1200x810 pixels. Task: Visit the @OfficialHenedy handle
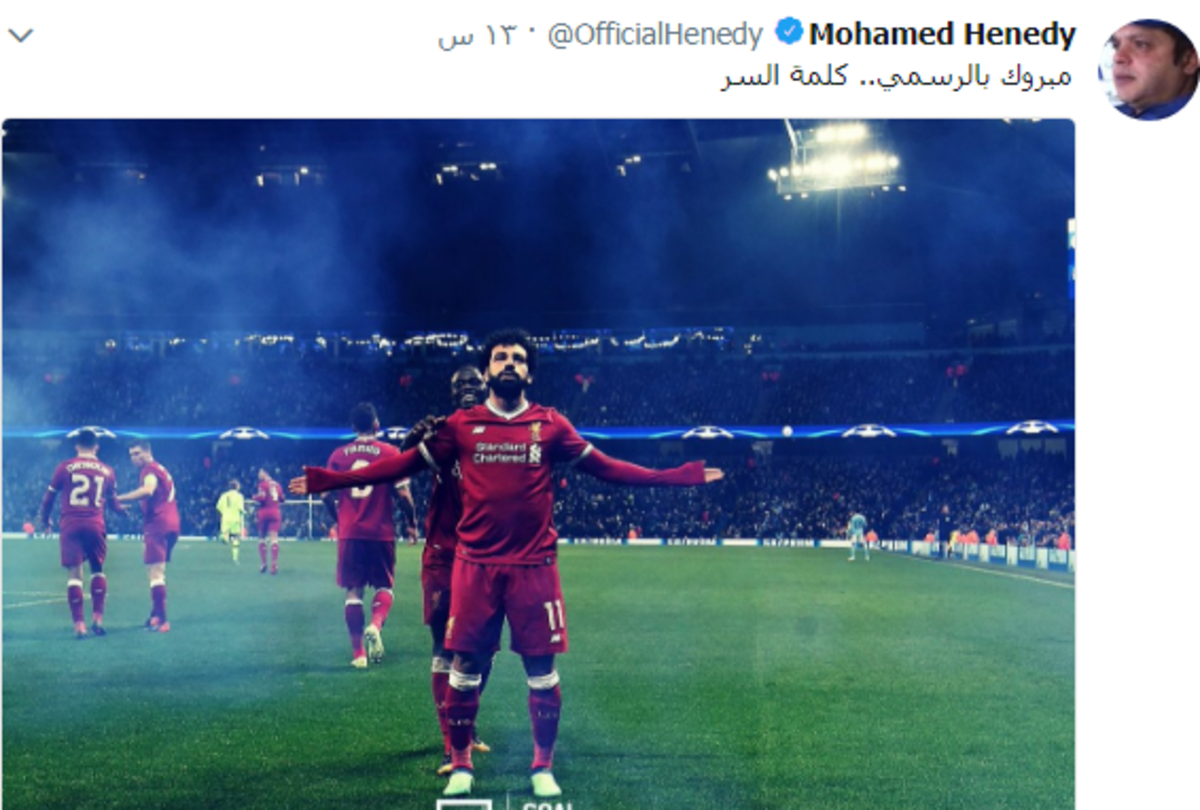tap(656, 35)
